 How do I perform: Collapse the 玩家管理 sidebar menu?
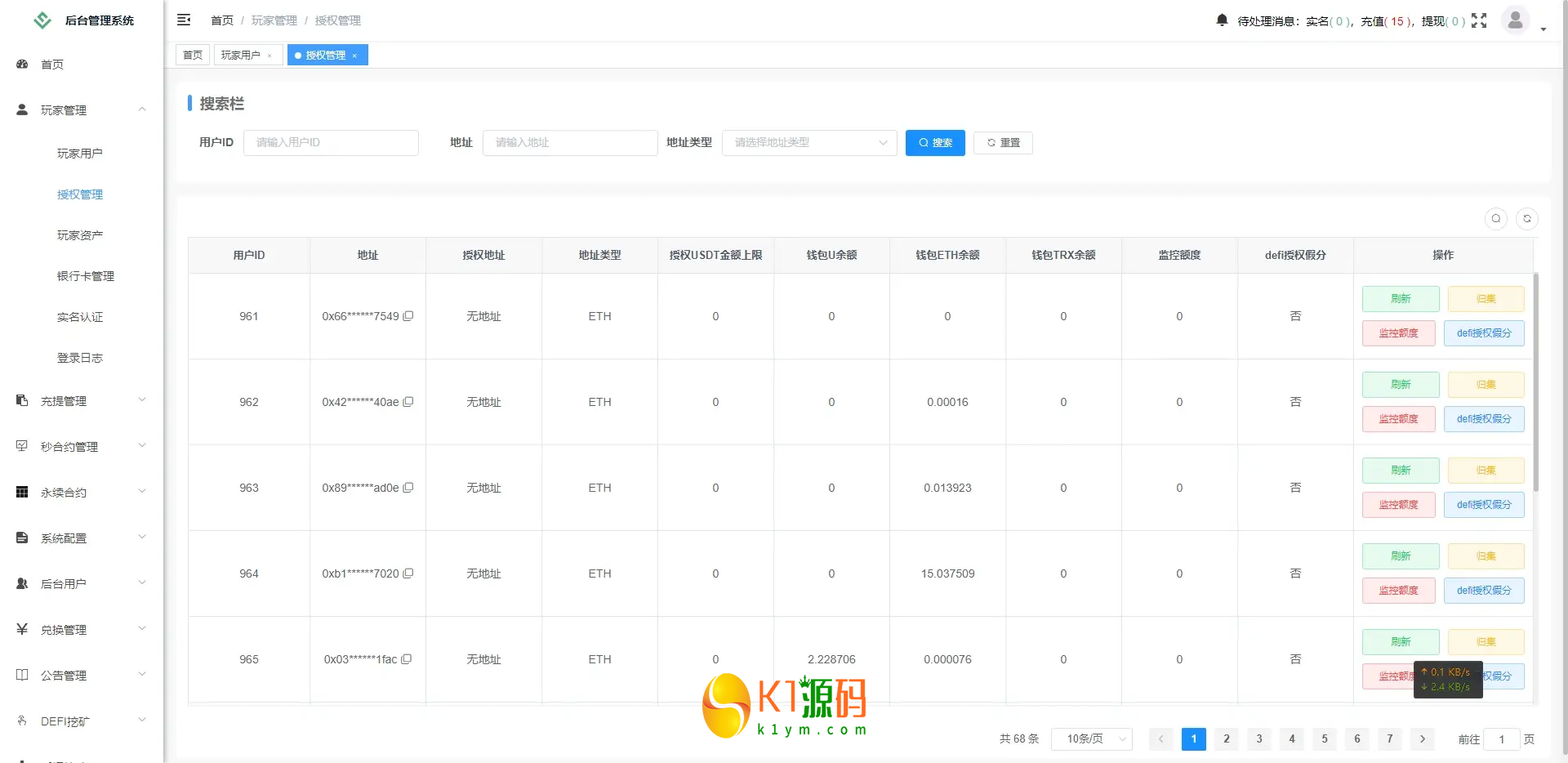pyautogui.click(x=80, y=110)
